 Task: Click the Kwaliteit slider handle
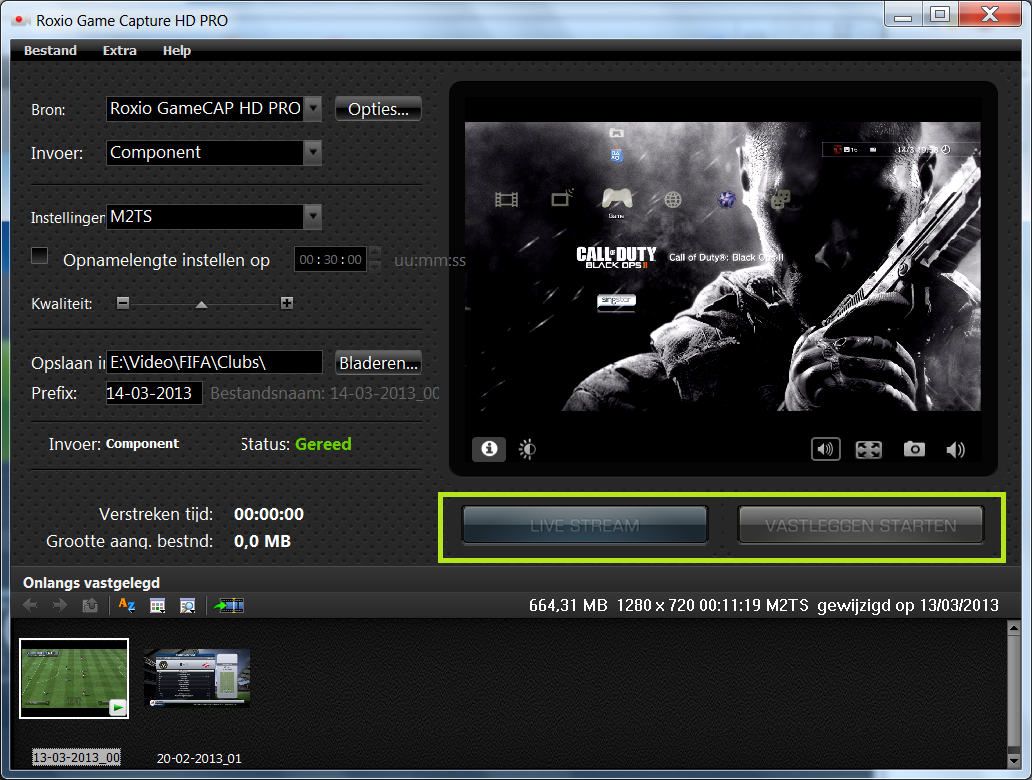tap(201, 304)
